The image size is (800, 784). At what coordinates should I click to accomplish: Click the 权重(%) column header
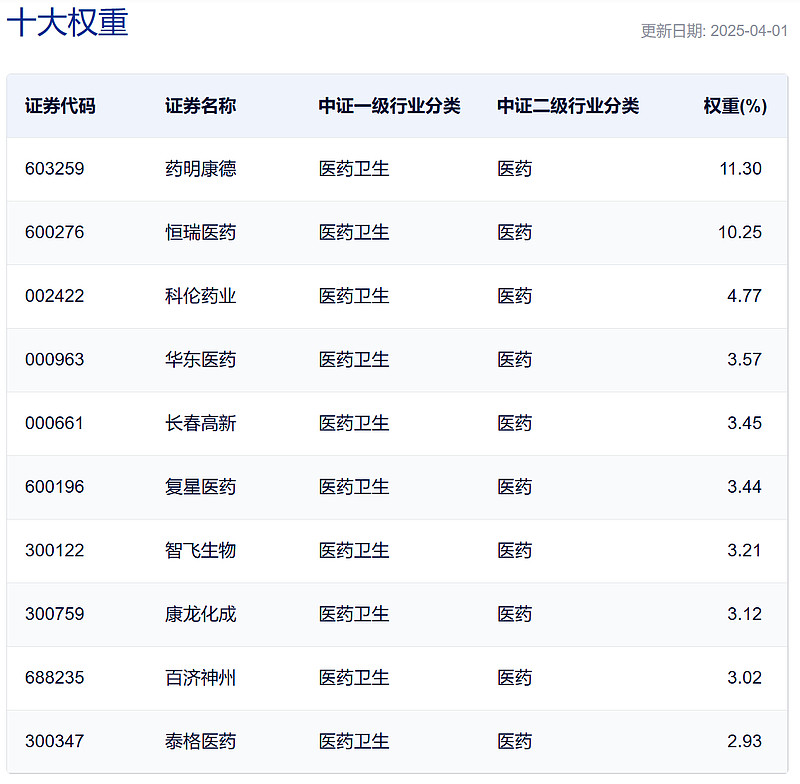(x=735, y=106)
